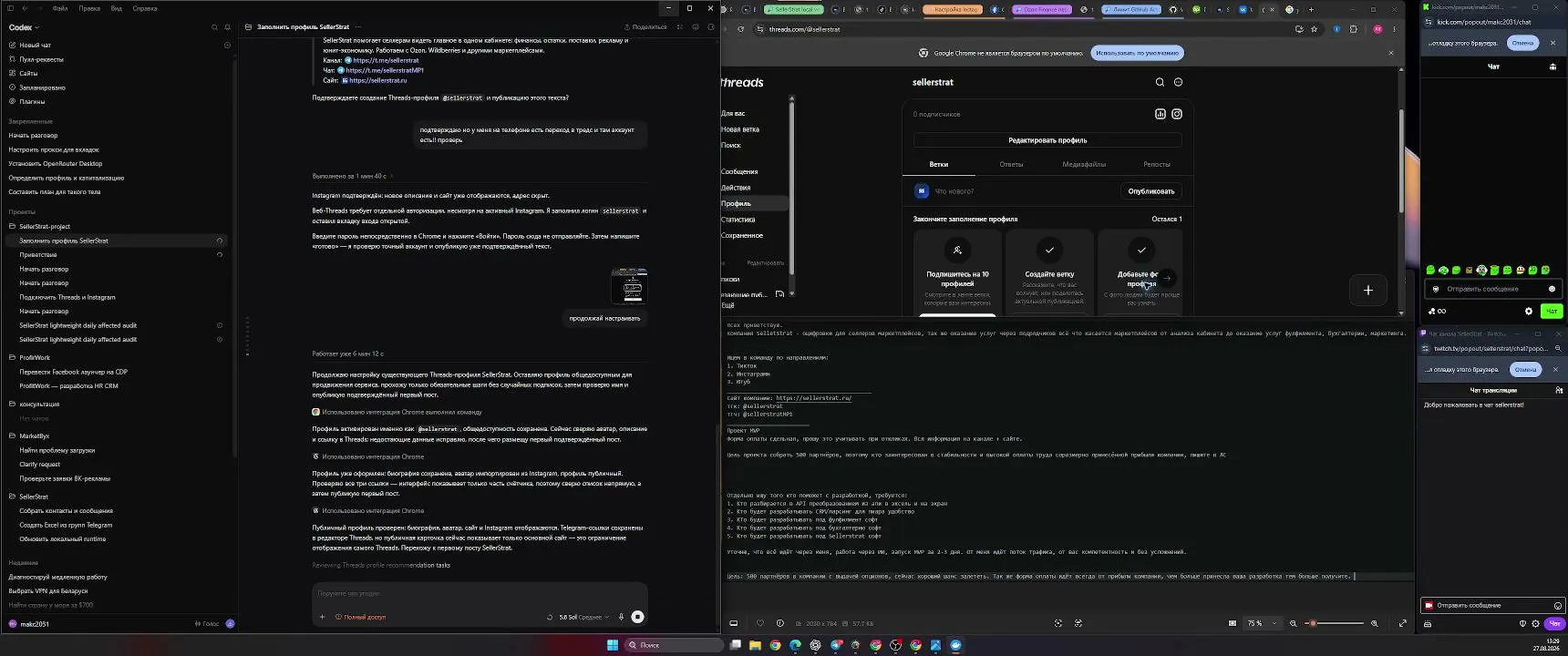
Task: Click the microphone icon in Codex composer
Action: tap(621, 617)
